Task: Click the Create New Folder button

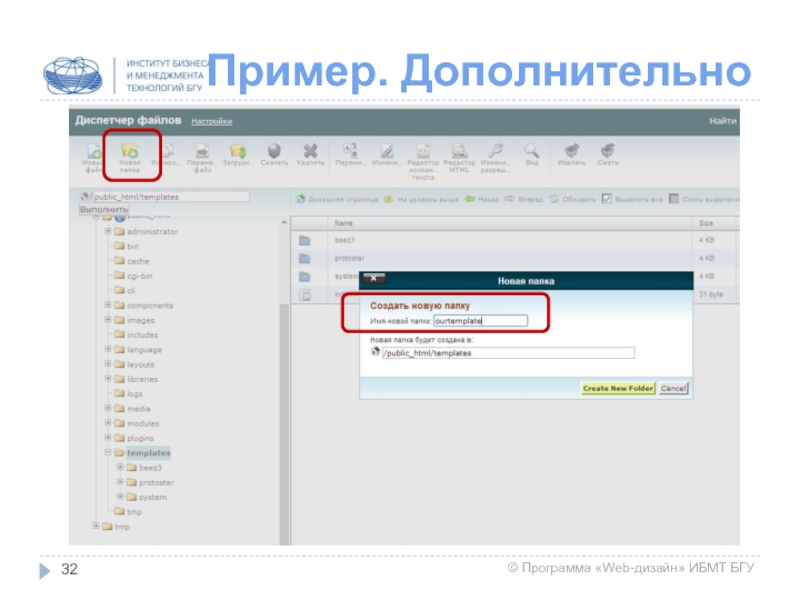Action: 618,388
